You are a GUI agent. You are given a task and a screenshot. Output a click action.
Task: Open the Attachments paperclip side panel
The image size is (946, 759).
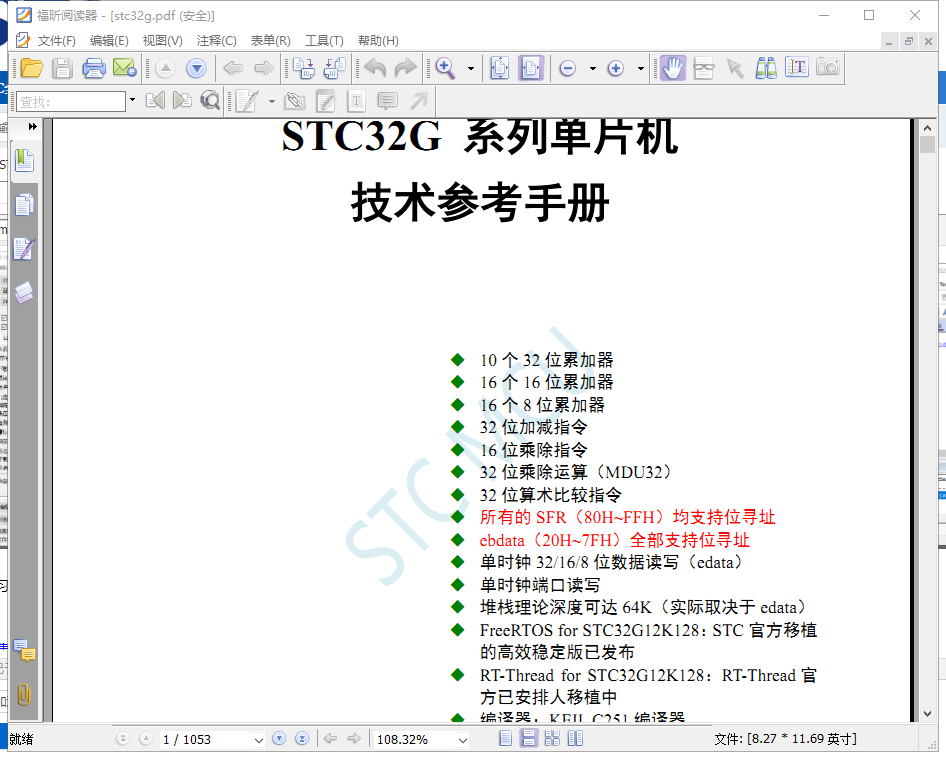pyautogui.click(x=24, y=694)
